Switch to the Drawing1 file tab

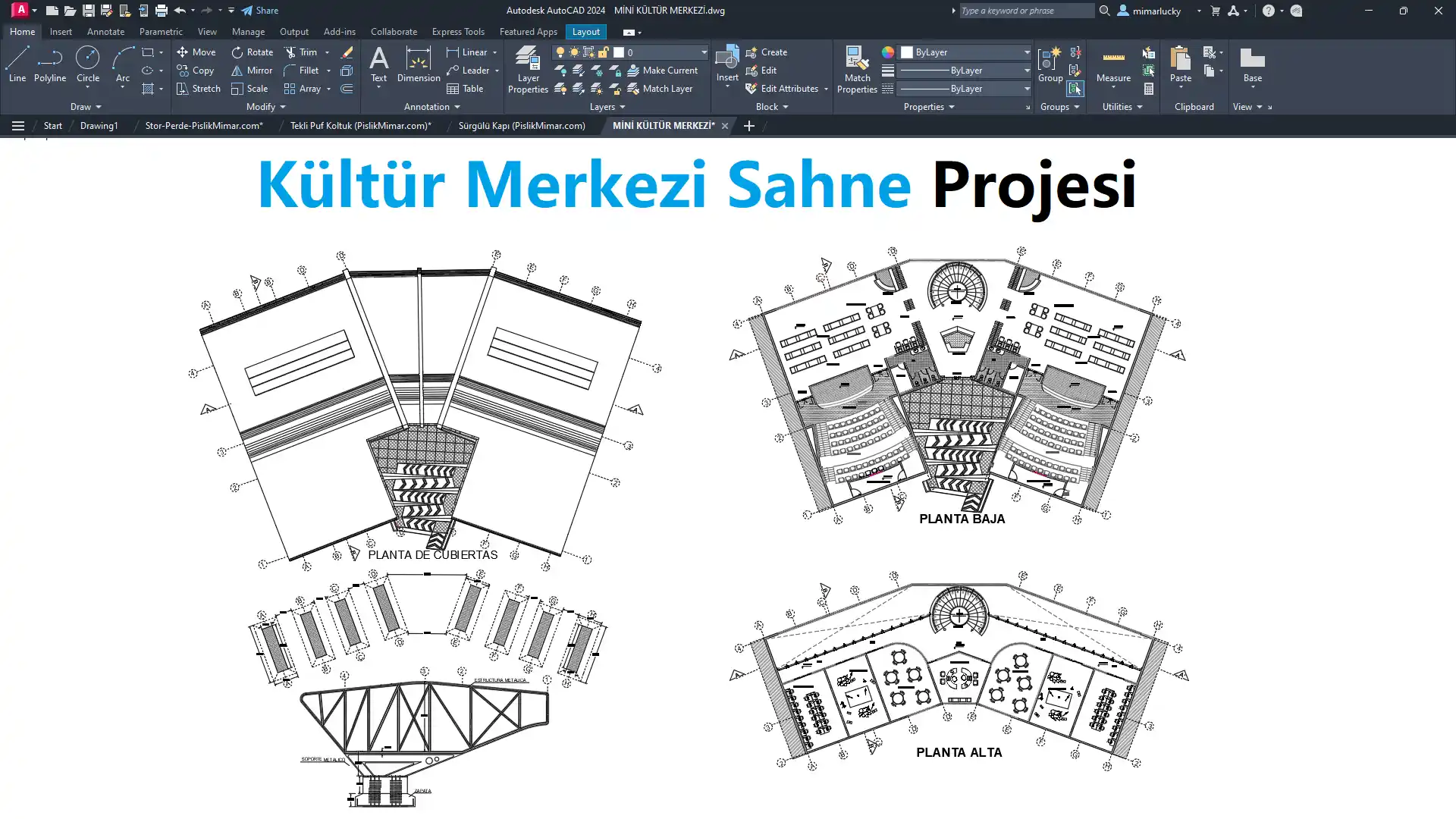tap(99, 126)
